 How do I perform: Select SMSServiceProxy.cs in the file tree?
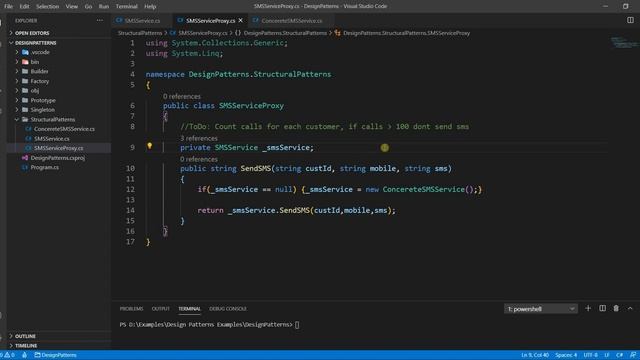[59, 148]
